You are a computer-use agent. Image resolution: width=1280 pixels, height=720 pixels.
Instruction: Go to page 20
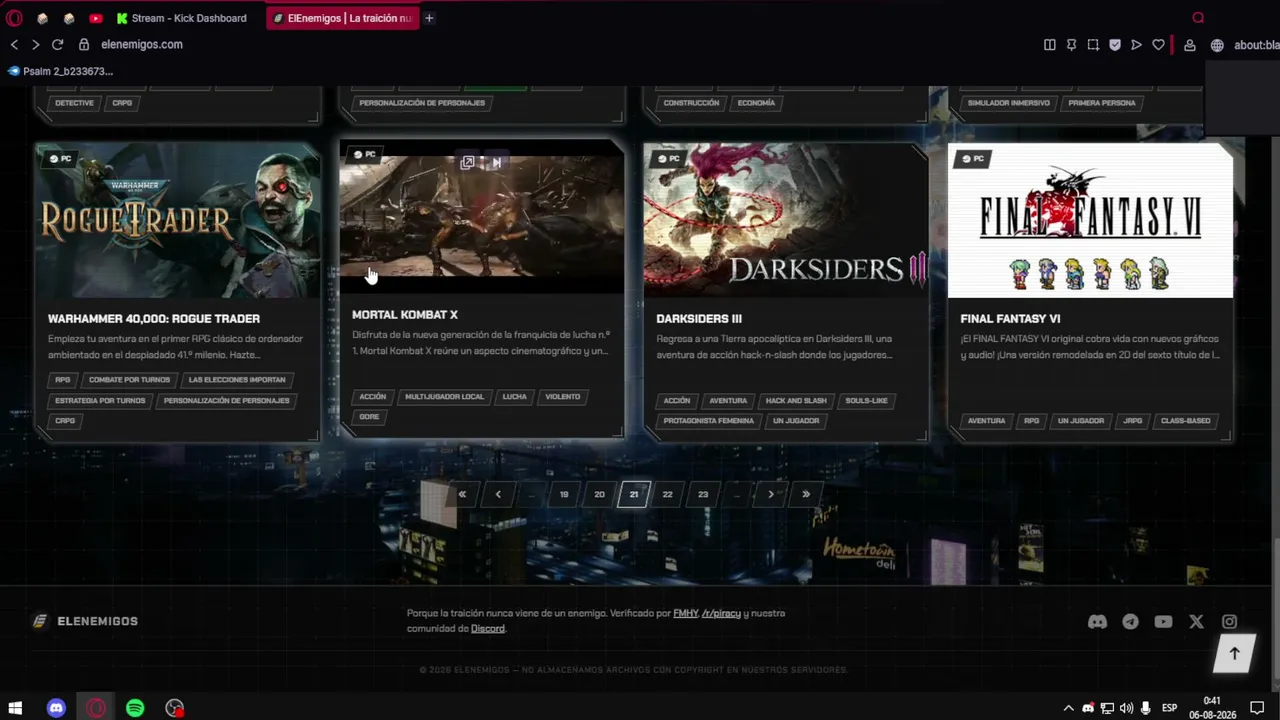[599, 494]
